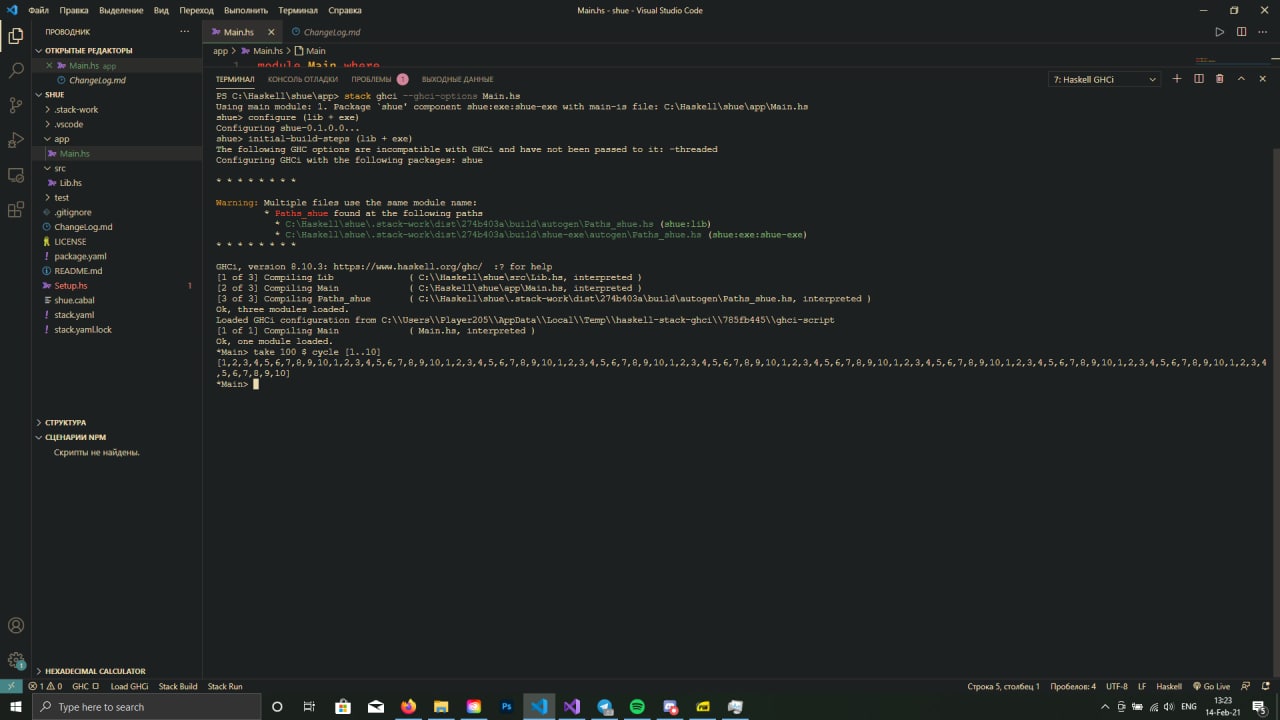Open the Remote Explorer view

[x=15, y=175]
